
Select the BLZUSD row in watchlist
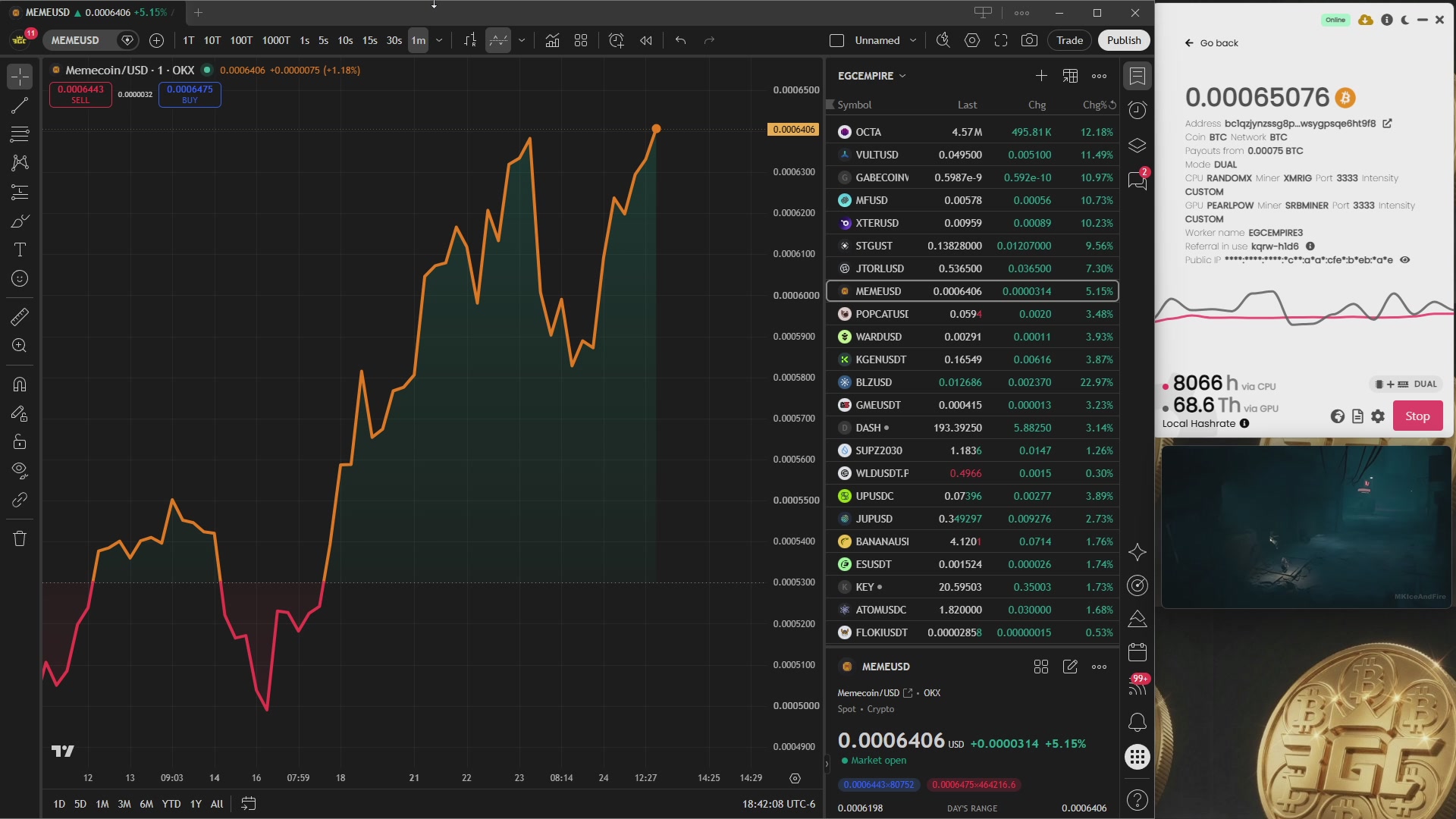pyautogui.click(x=972, y=382)
